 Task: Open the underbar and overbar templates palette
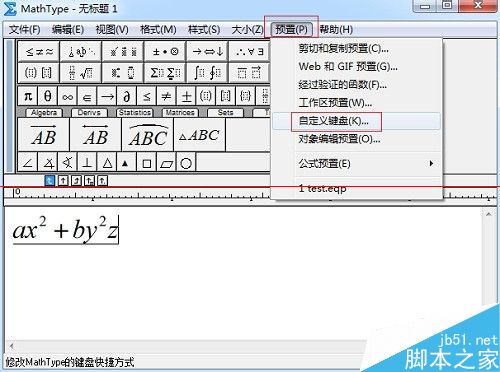pos(249,73)
